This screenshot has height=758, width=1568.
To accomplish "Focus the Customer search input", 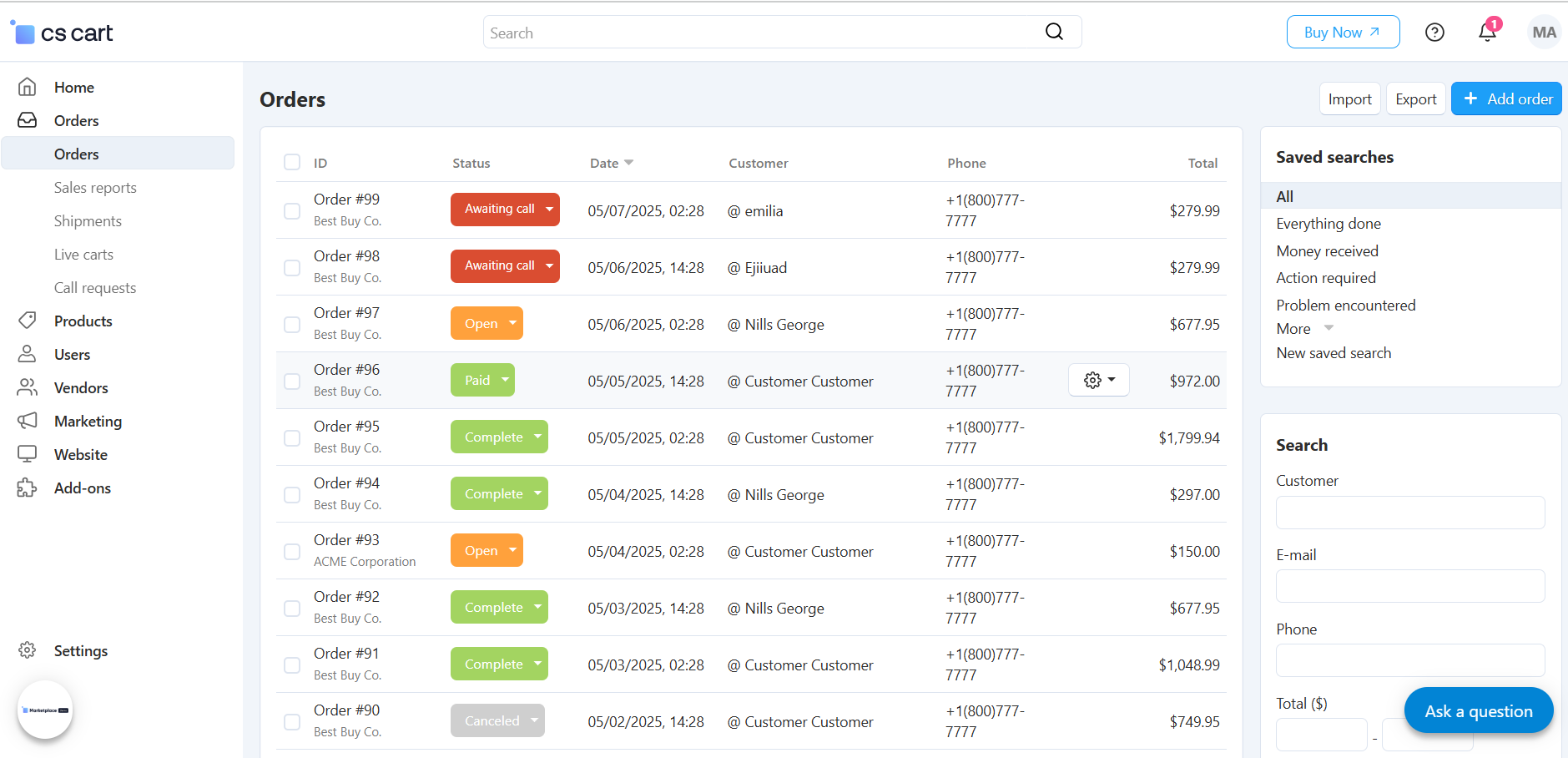I will [1410, 513].
